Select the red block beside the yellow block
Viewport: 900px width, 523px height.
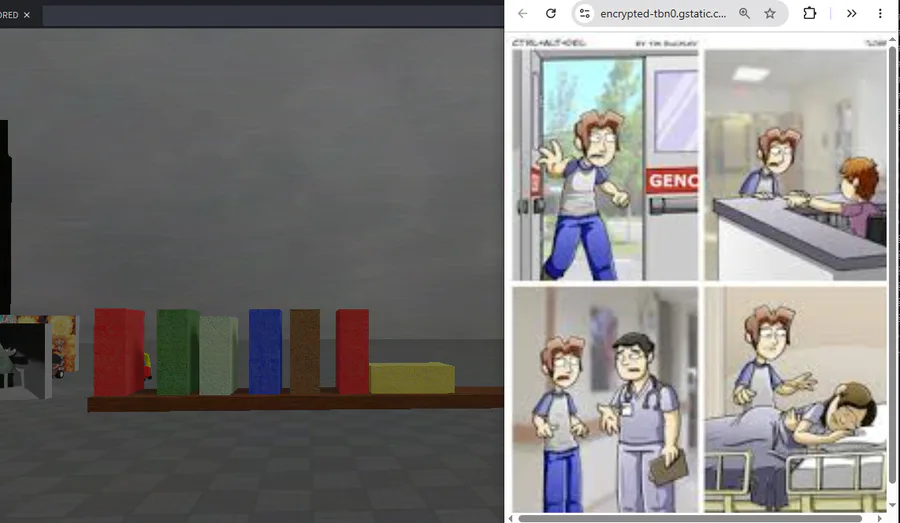click(352, 351)
